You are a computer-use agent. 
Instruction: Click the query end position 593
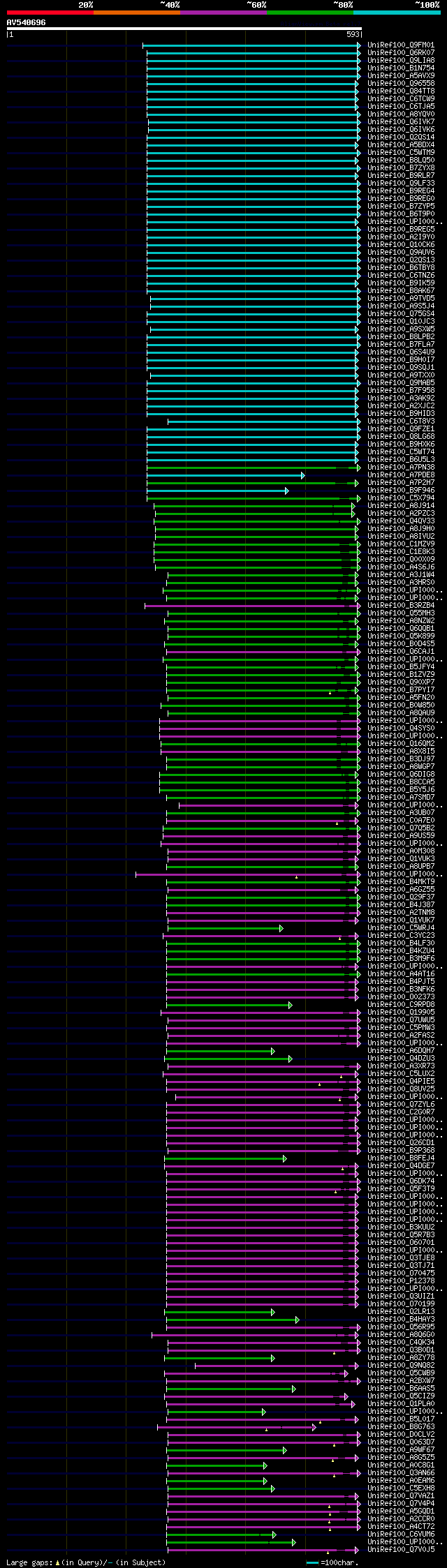353,34
